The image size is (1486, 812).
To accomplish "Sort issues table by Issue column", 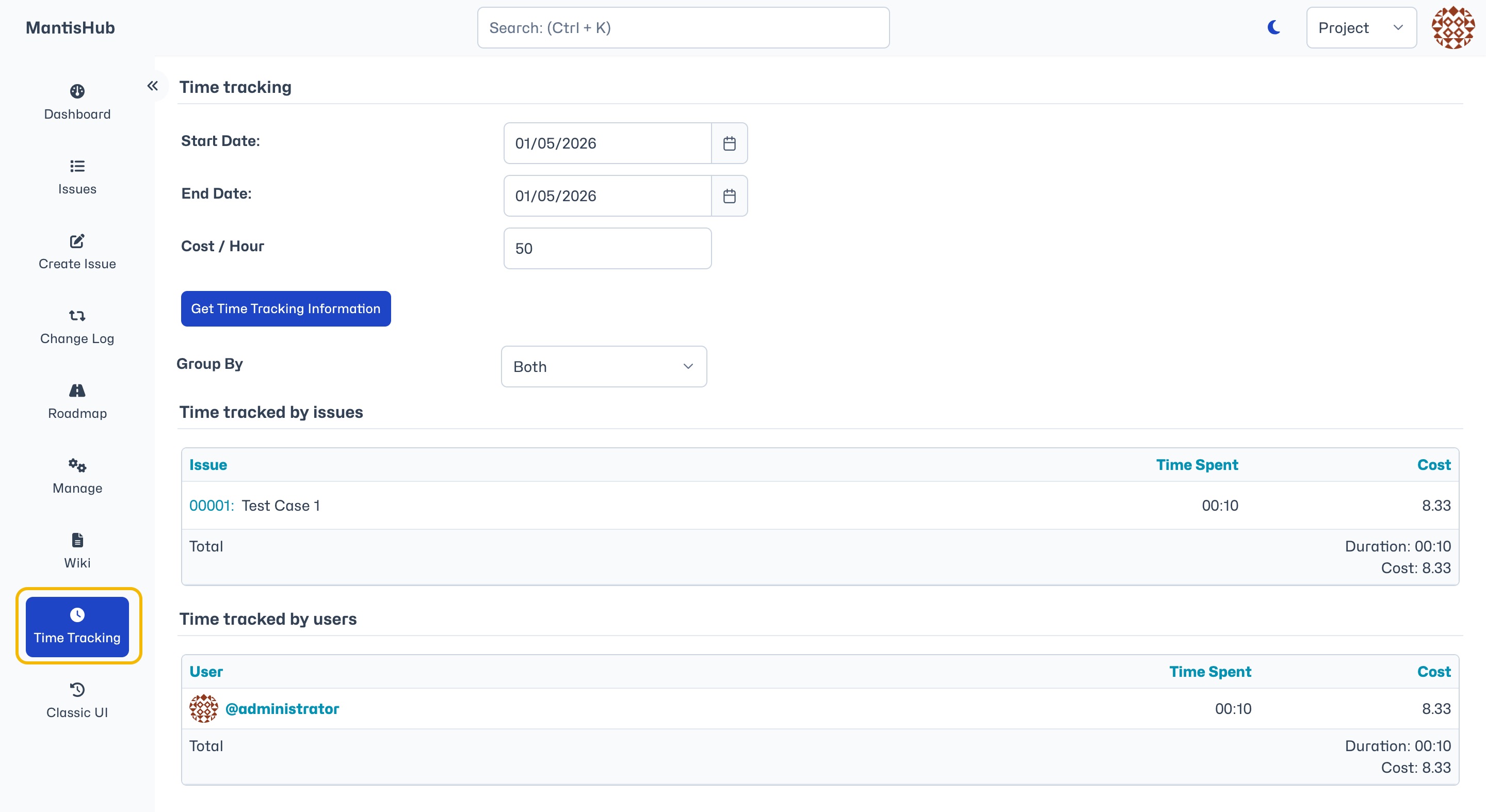I will point(207,465).
